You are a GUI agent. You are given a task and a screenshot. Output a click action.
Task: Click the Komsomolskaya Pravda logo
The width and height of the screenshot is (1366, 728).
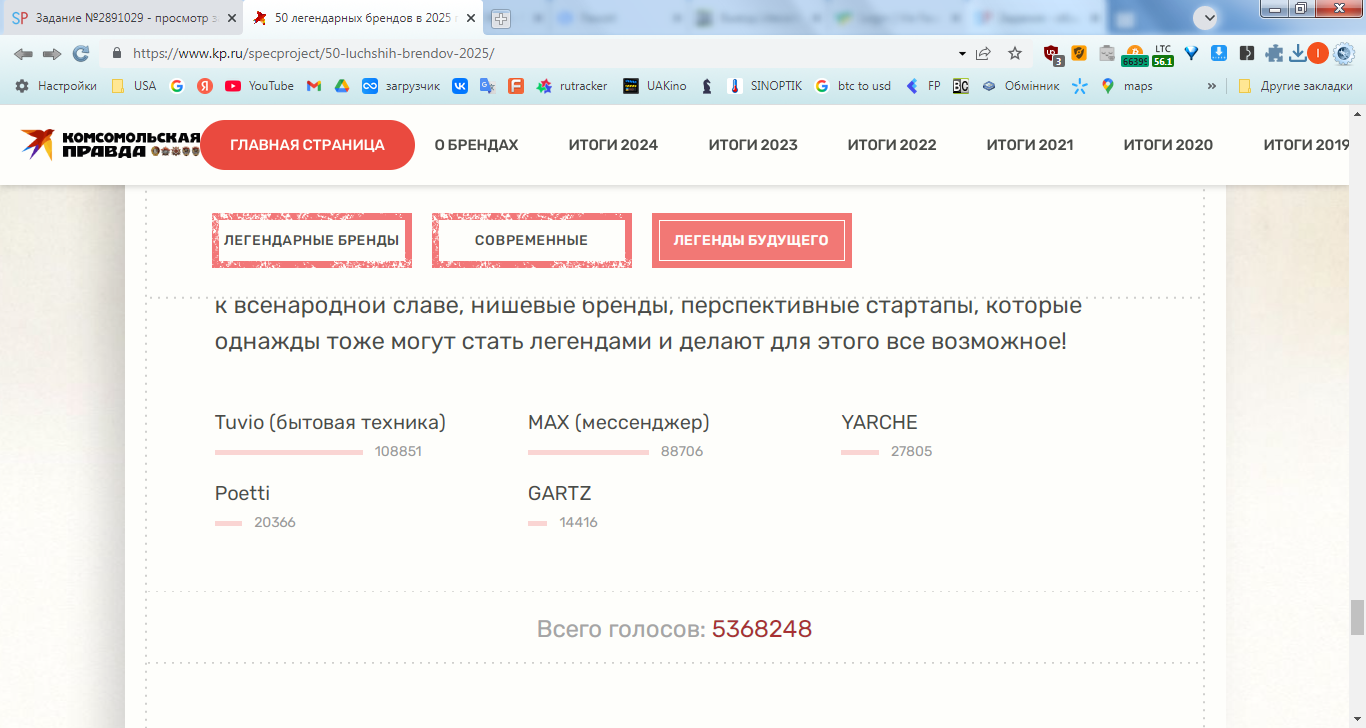(x=110, y=145)
